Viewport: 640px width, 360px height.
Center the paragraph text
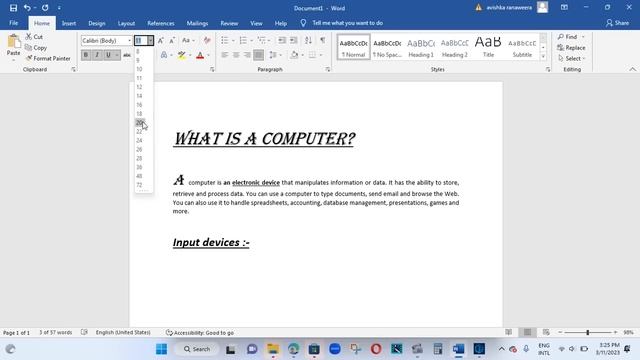[236, 55]
